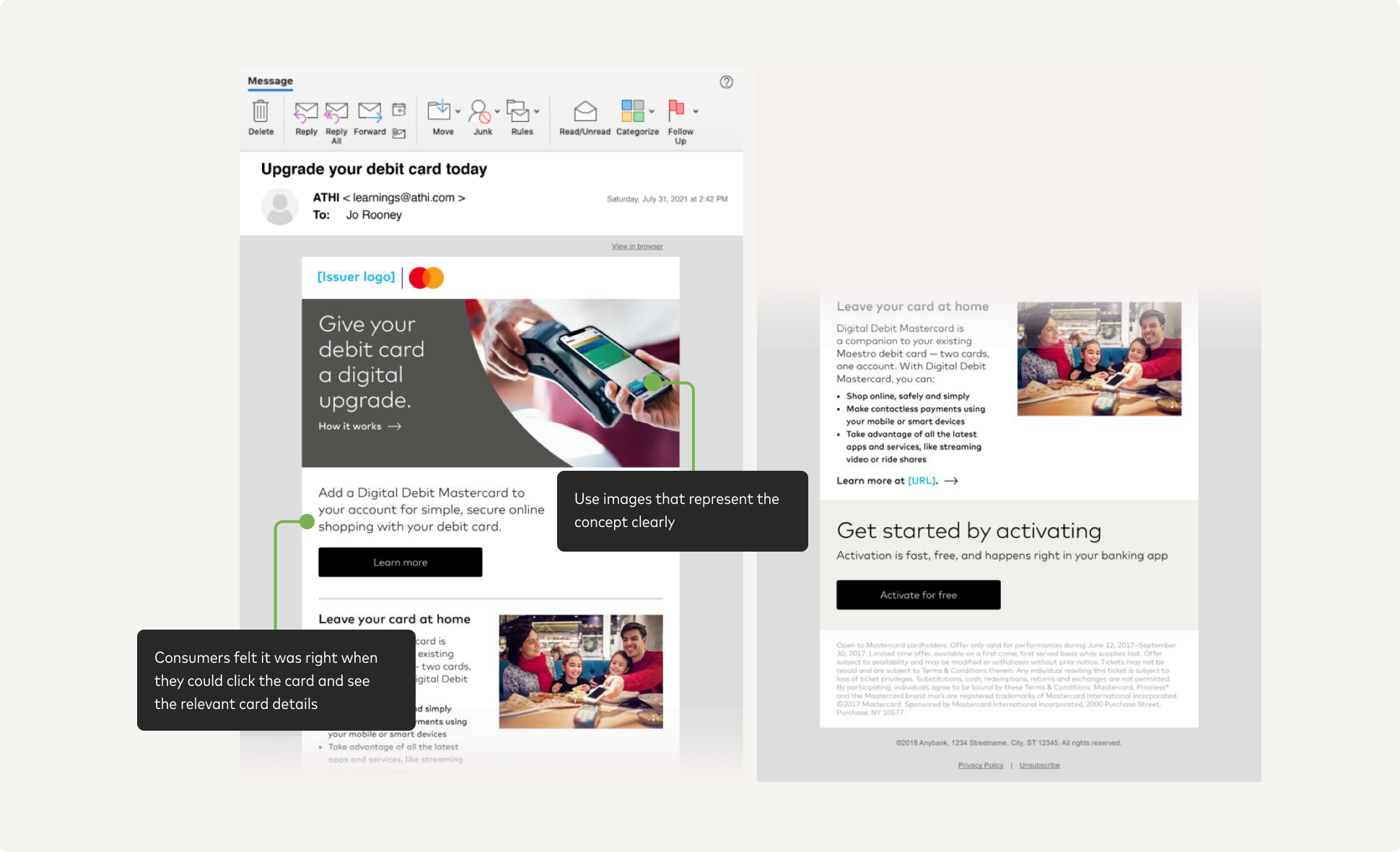This screenshot has height=852, width=1400.
Task: Move message to a folder
Action: 439,111
